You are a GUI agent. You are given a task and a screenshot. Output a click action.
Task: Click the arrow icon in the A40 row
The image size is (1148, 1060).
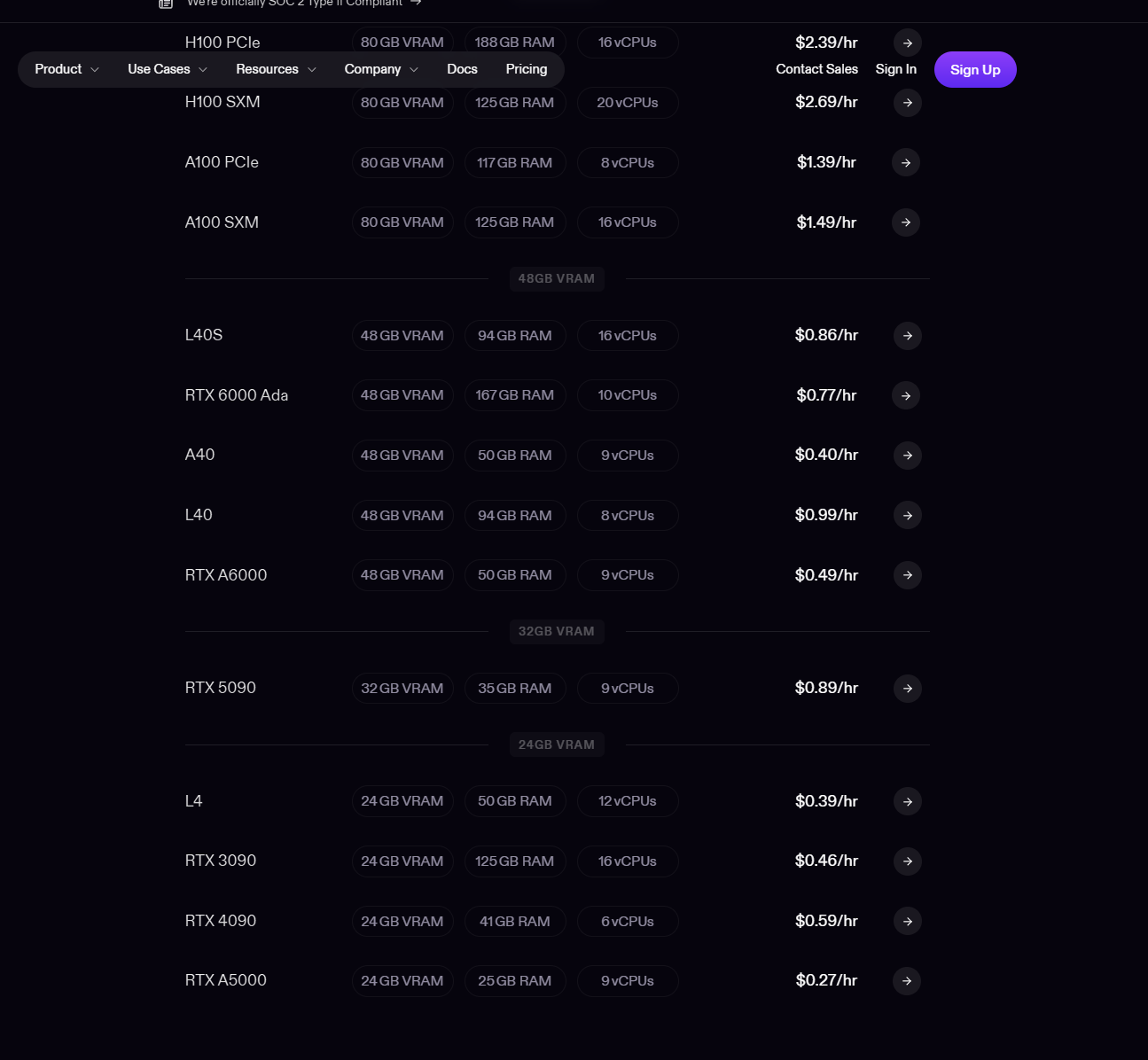point(907,455)
